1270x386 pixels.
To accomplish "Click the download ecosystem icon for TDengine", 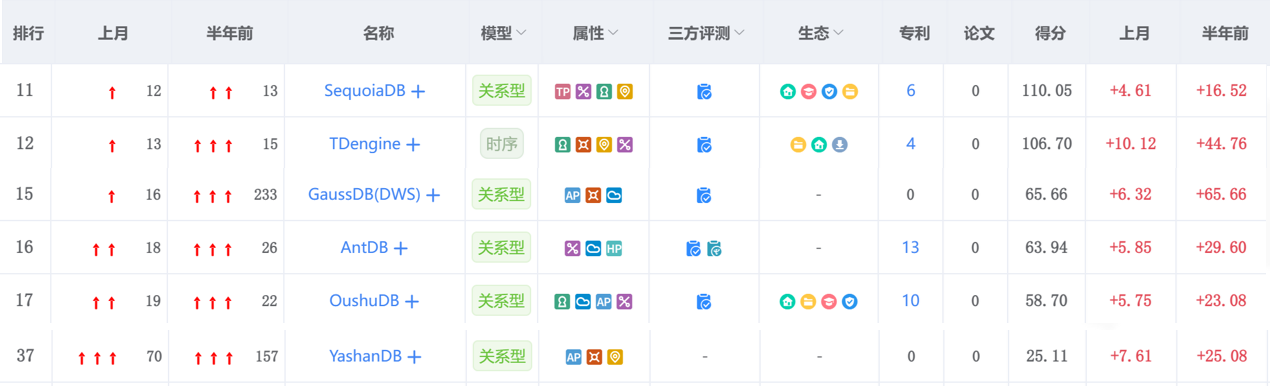I will [840, 144].
